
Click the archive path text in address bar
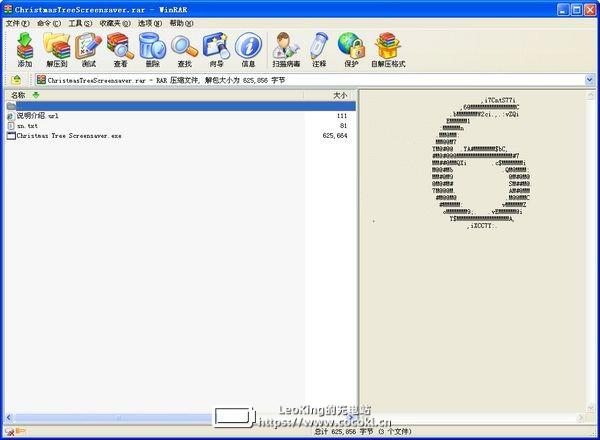tap(166, 80)
